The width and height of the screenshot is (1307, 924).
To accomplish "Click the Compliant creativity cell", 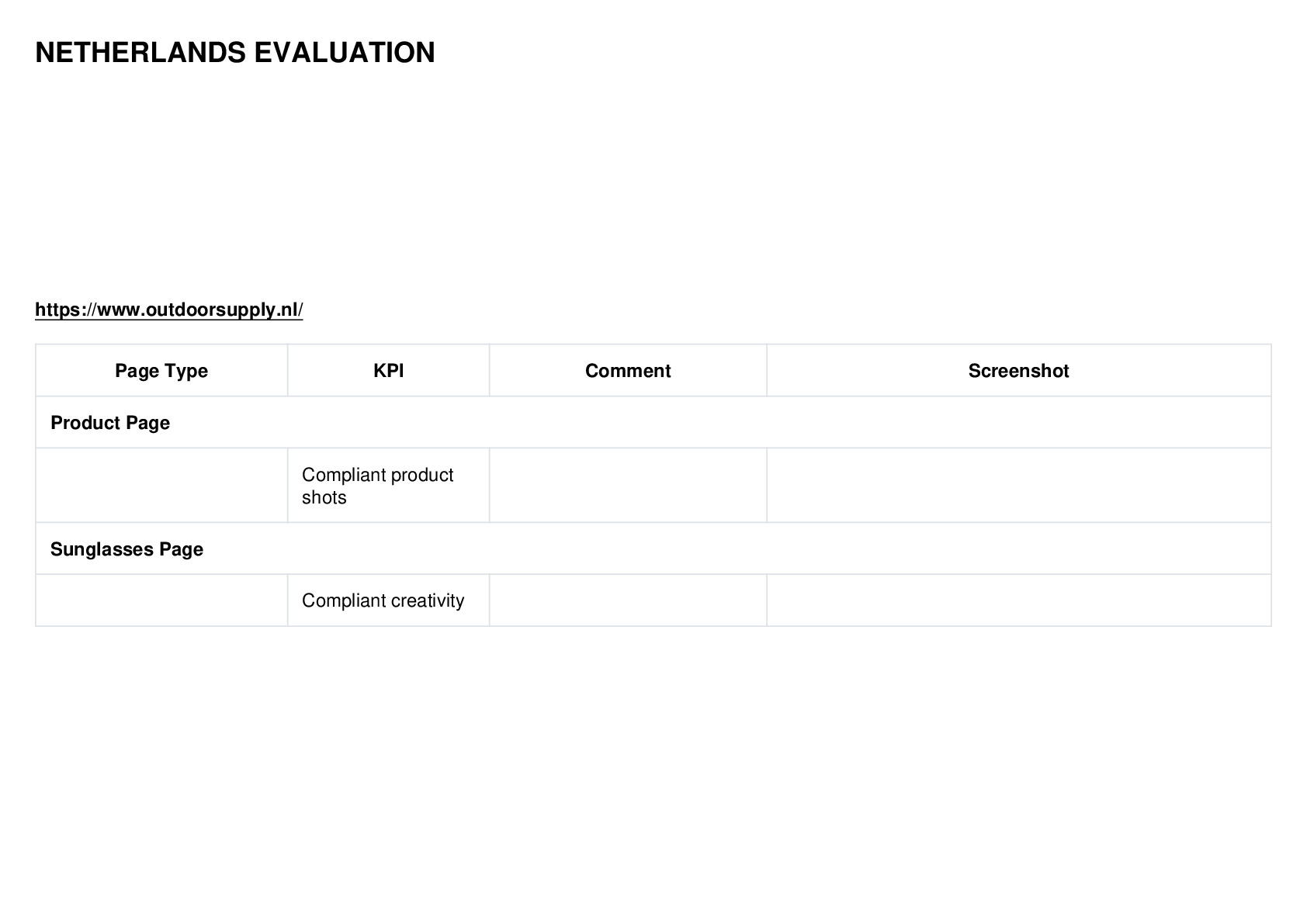I will pos(388,600).
